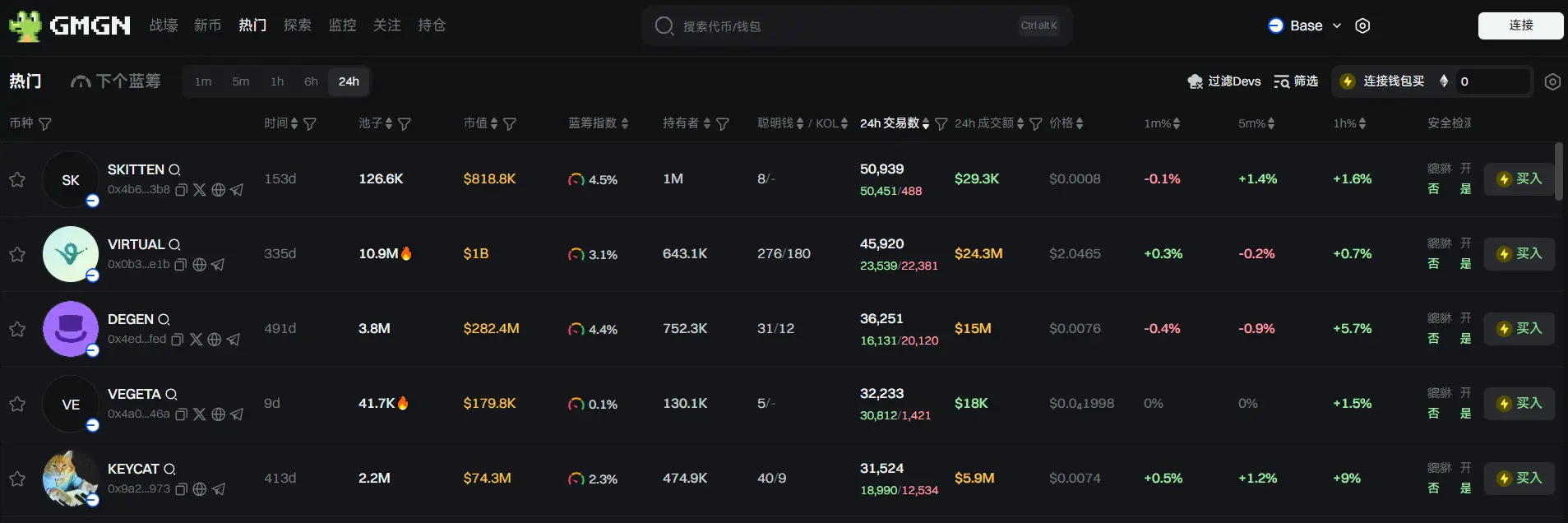The width and height of the screenshot is (1568, 523).
Task: Sort by KOL column
Action: pyautogui.click(x=844, y=123)
